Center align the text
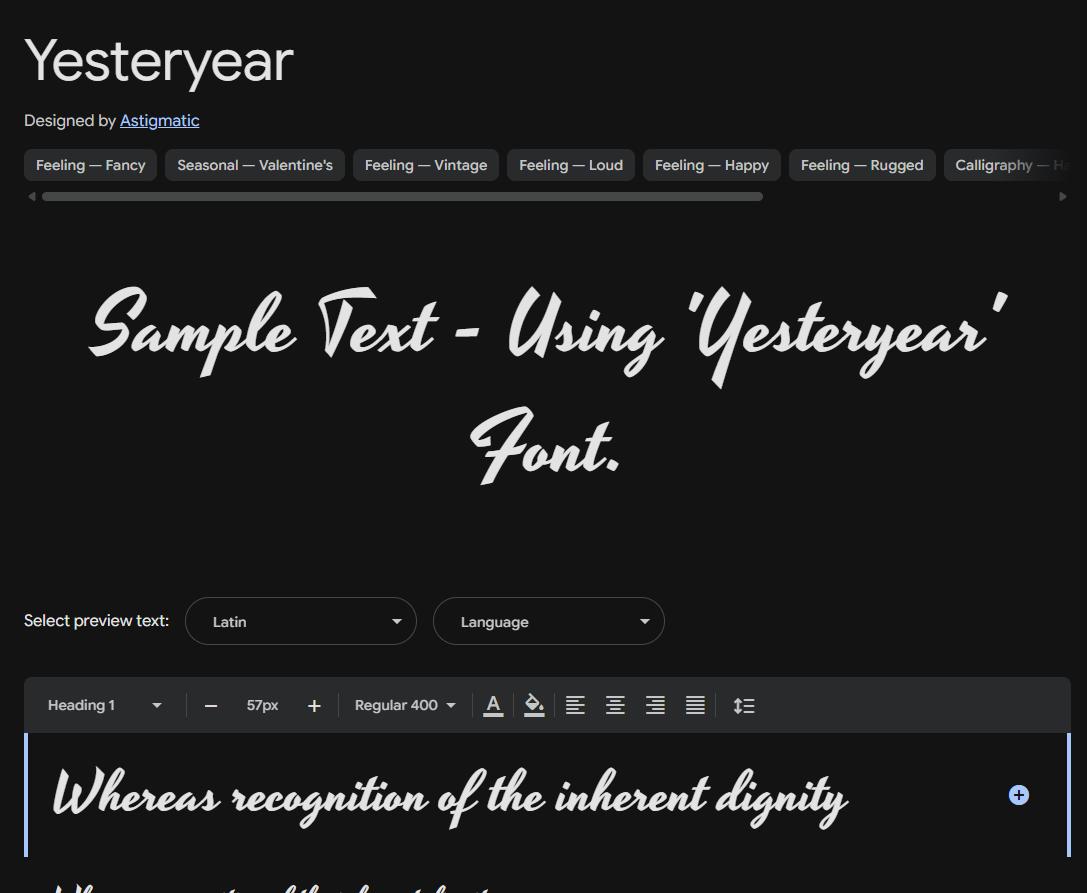1087x893 pixels. click(x=615, y=706)
